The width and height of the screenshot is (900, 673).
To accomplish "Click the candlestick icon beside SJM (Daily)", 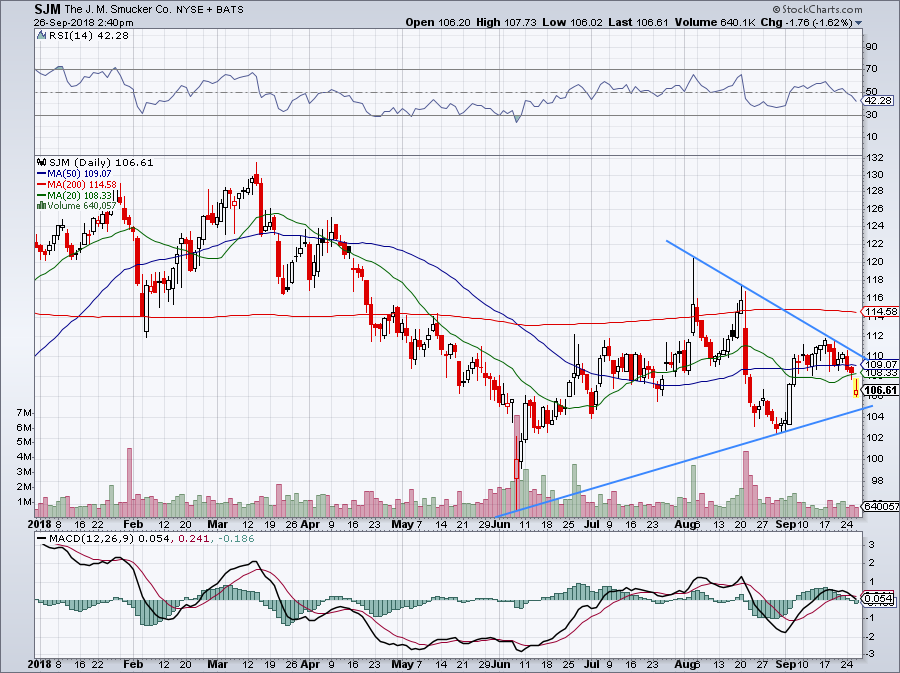I will pos(41,162).
